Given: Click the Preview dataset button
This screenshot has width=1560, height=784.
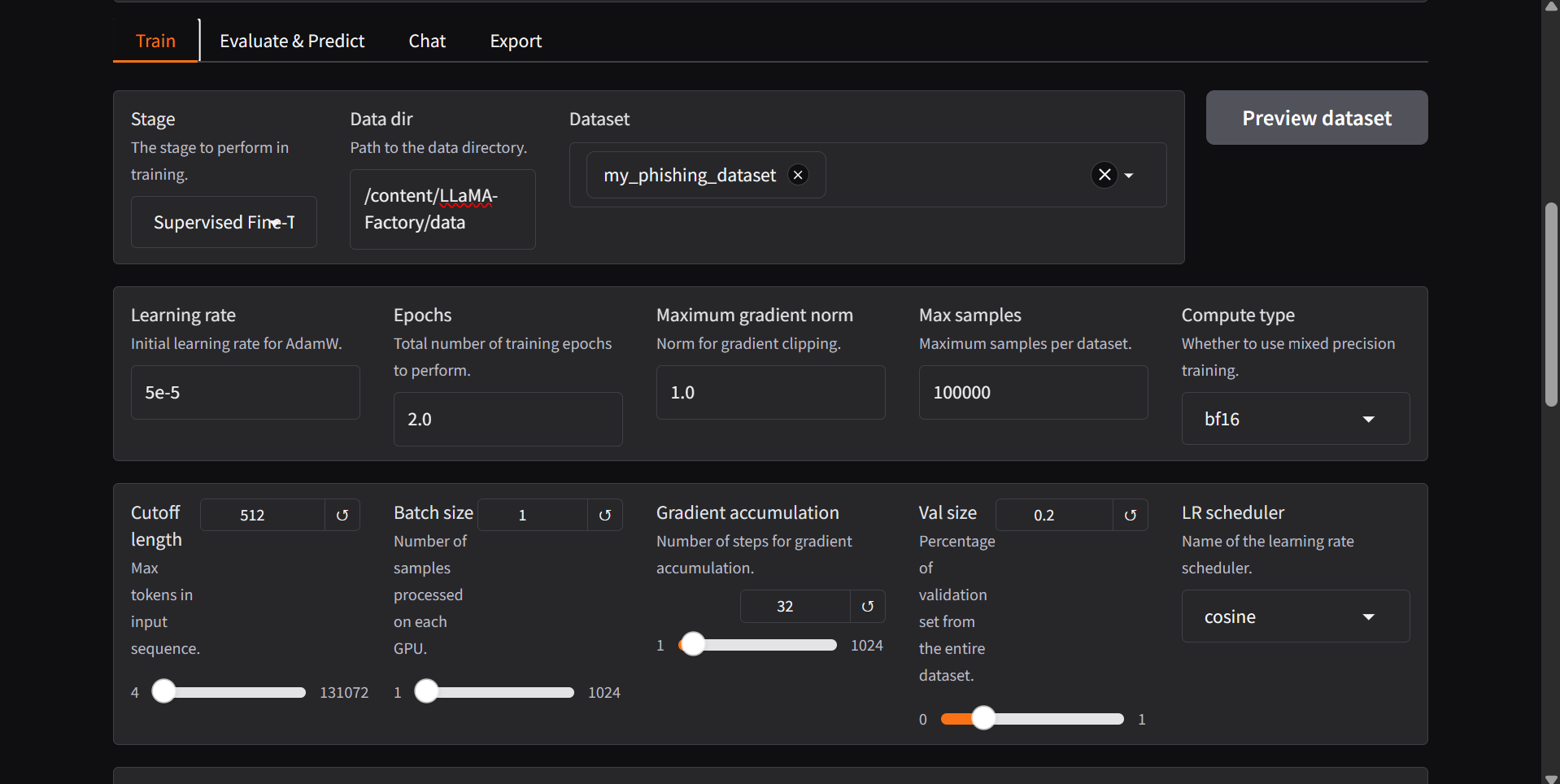Looking at the screenshot, I should click(x=1317, y=118).
